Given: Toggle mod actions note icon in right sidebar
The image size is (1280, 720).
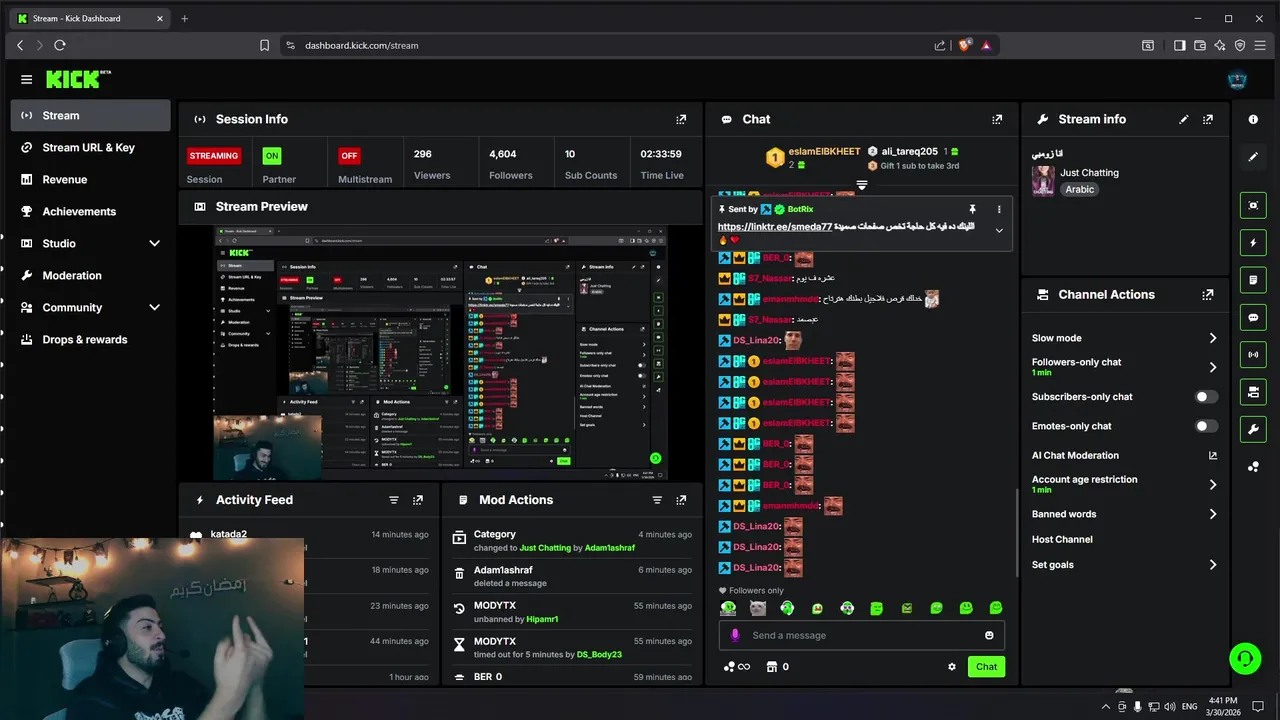Looking at the screenshot, I should tap(1253, 280).
